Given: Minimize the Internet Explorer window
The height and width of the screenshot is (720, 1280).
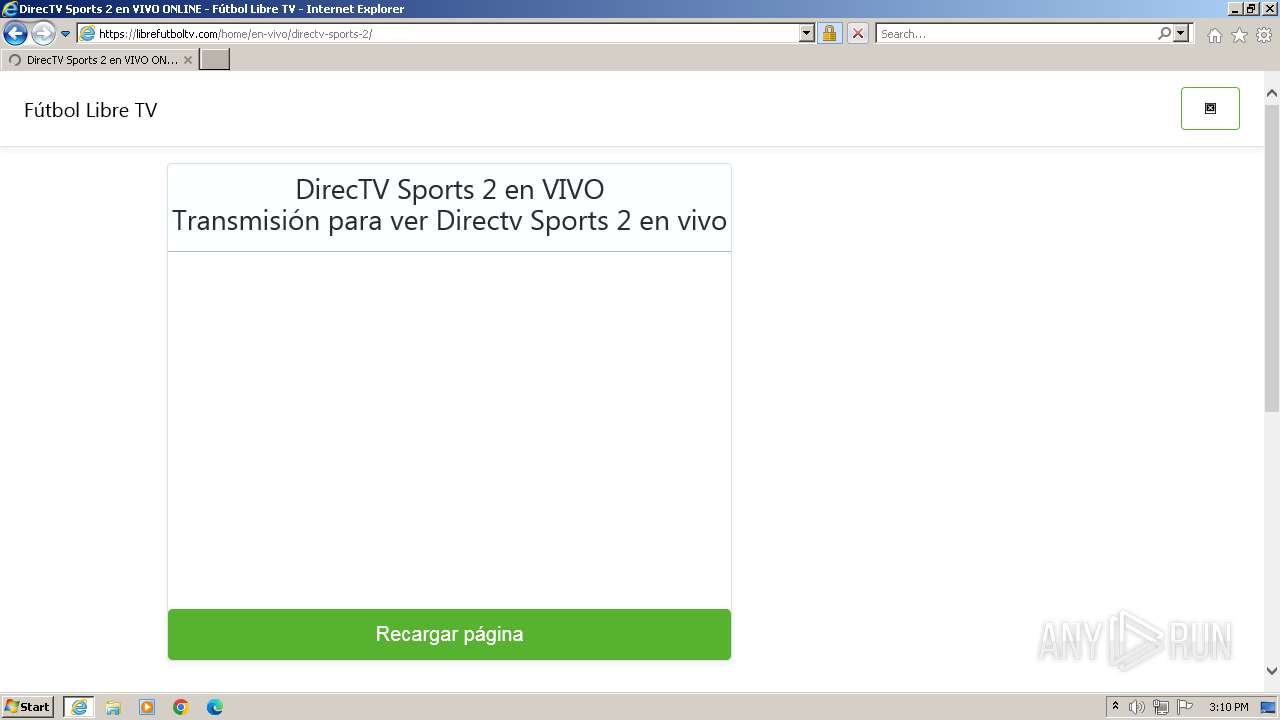Looking at the screenshot, I should click(1235, 9).
